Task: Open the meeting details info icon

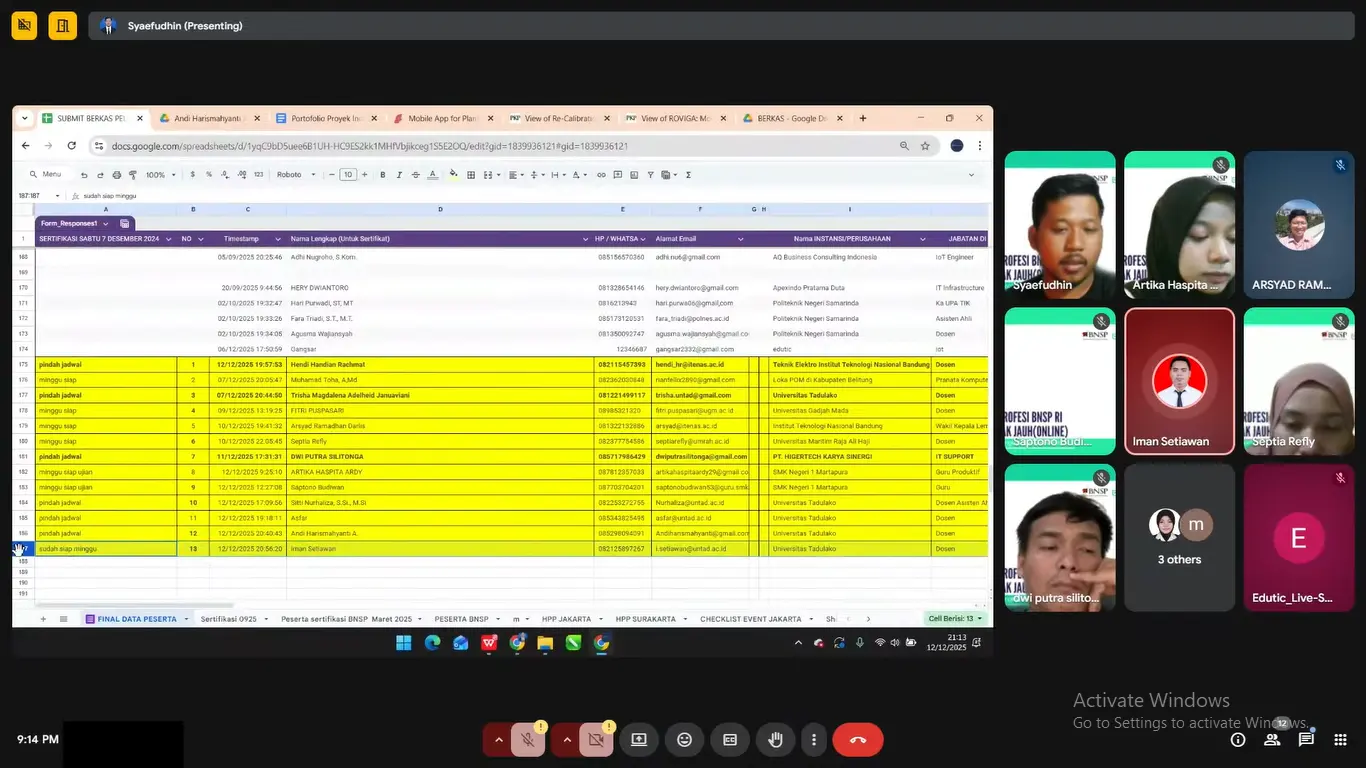Action: click(1238, 740)
